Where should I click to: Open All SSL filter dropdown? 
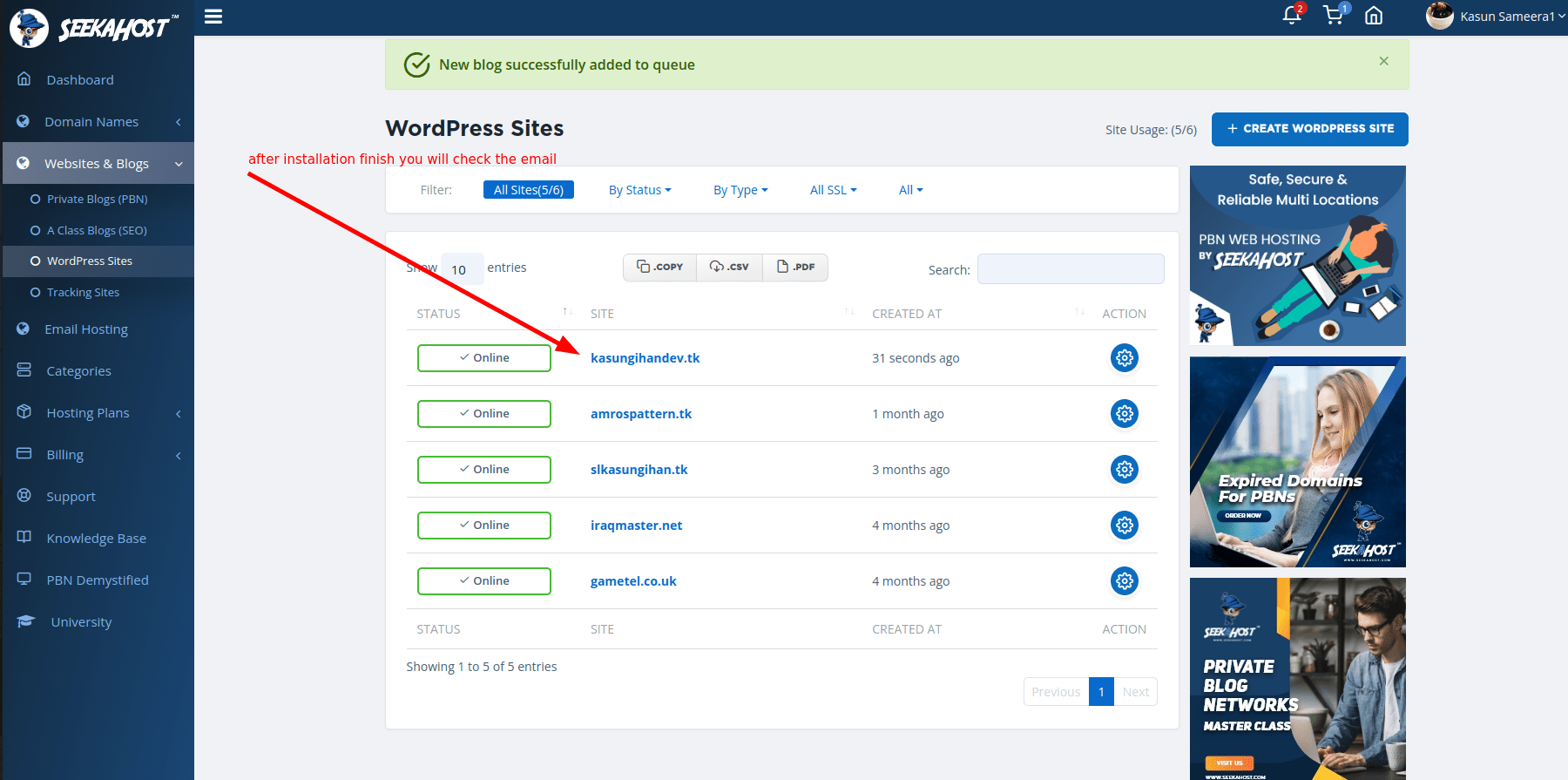pos(833,190)
